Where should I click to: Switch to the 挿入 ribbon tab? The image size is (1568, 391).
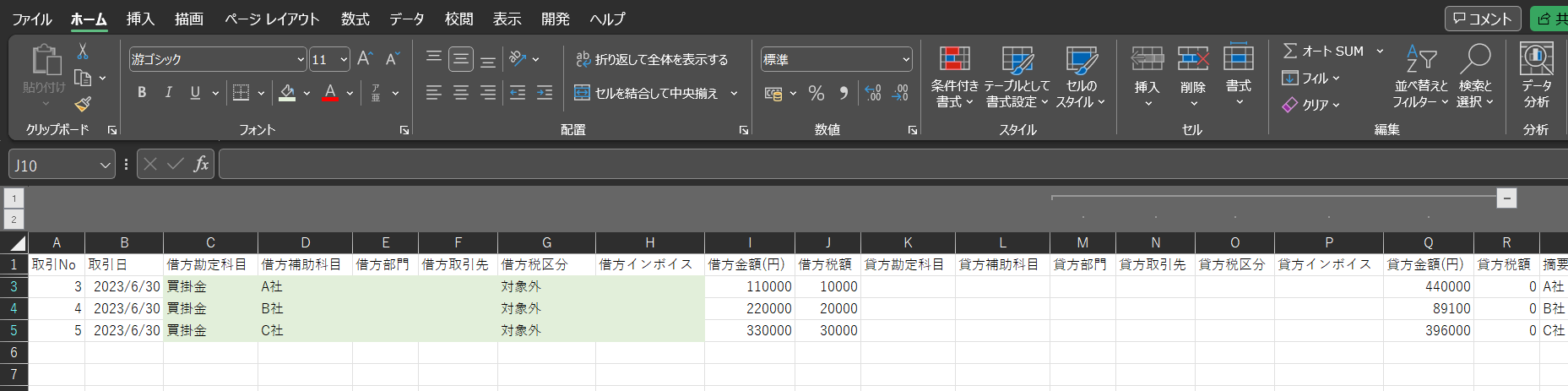[140, 19]
